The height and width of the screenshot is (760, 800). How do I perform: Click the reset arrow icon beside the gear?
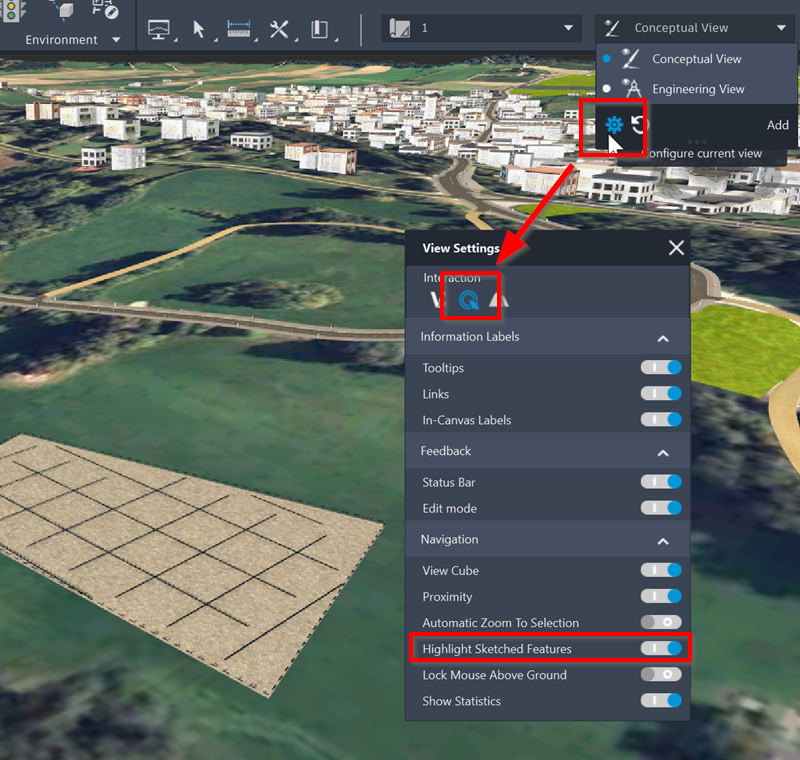pyautogui.click(x=640, y=125)
